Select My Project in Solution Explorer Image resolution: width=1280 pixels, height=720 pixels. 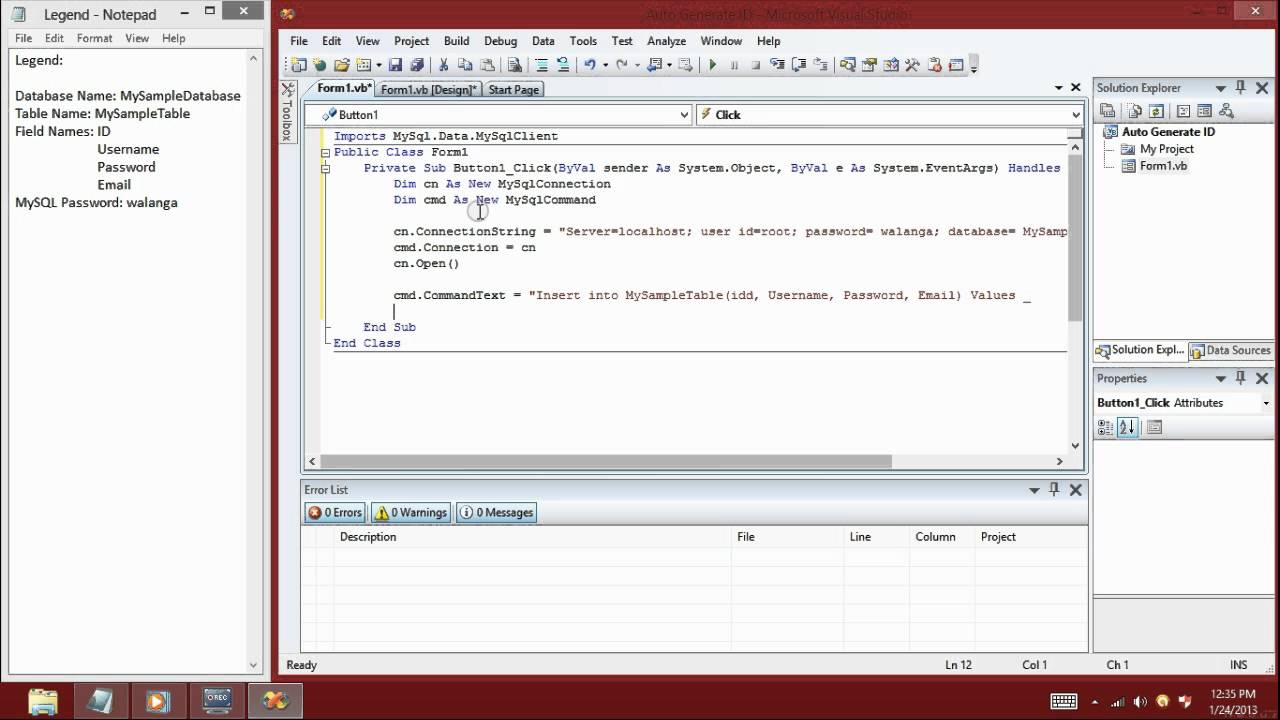coord(1166,149)
